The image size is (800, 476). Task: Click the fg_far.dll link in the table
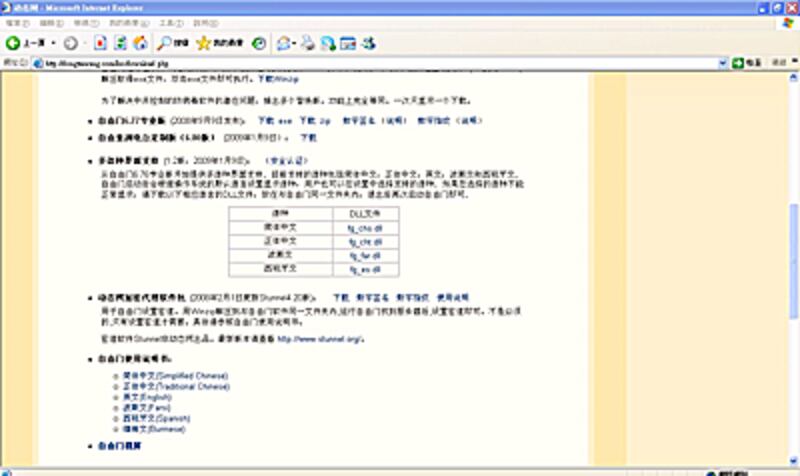[x=365, y=256]
